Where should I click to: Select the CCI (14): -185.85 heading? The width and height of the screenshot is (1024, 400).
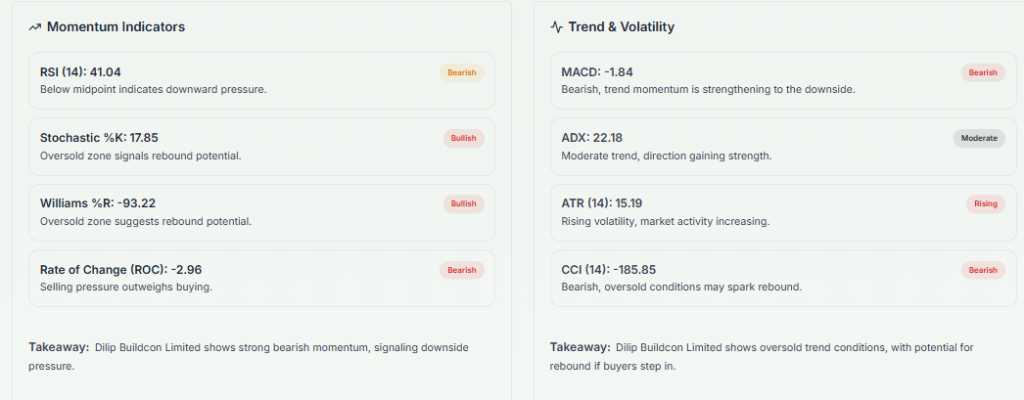(609, 270)
